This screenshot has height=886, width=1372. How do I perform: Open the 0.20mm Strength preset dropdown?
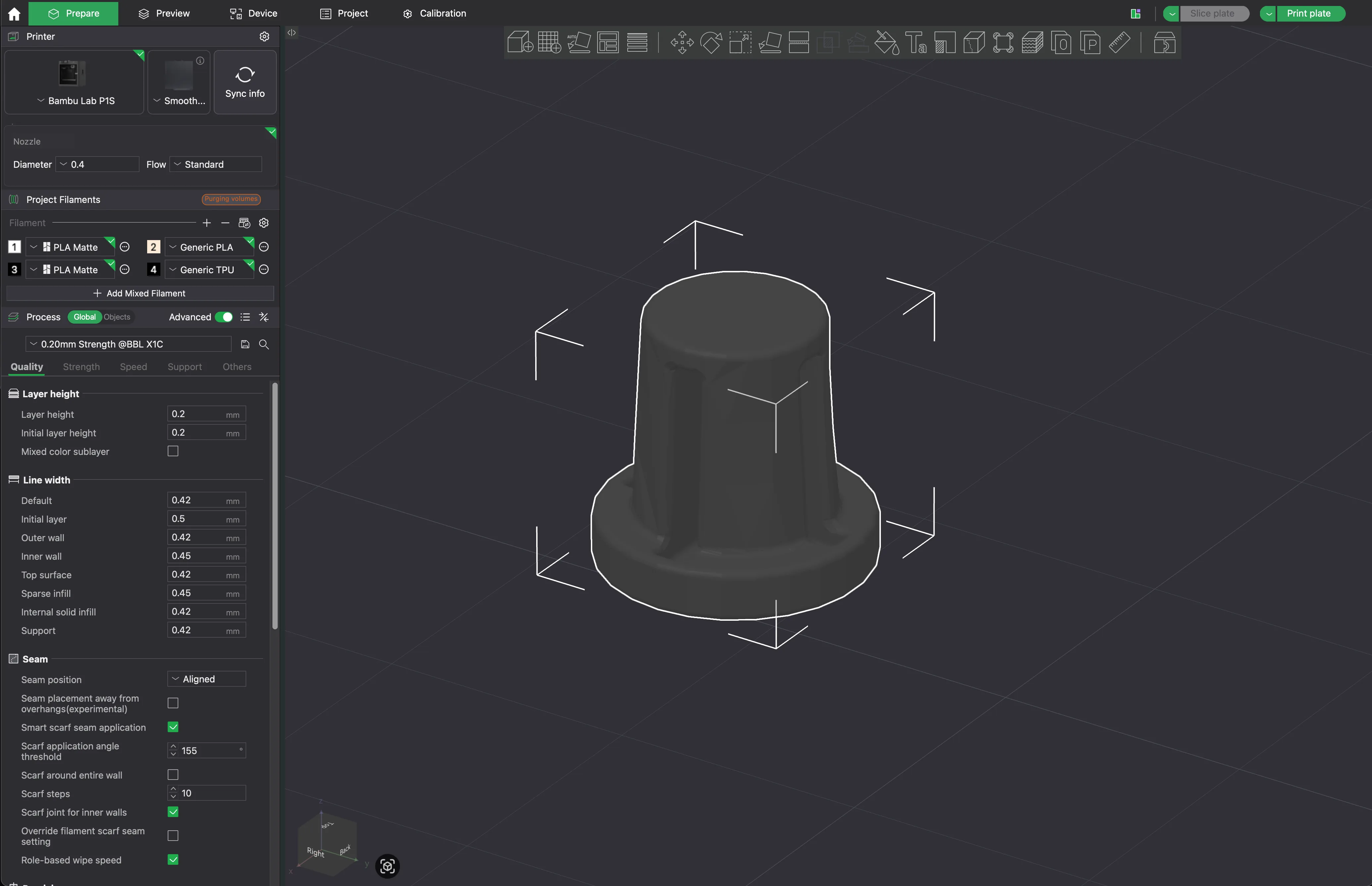point(128,344)
